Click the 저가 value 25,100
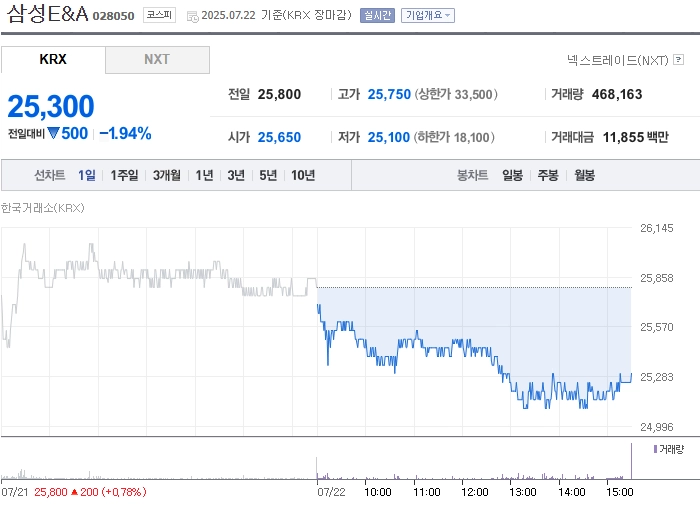Screen dimensions: 700x505 [x=389, y=137]
